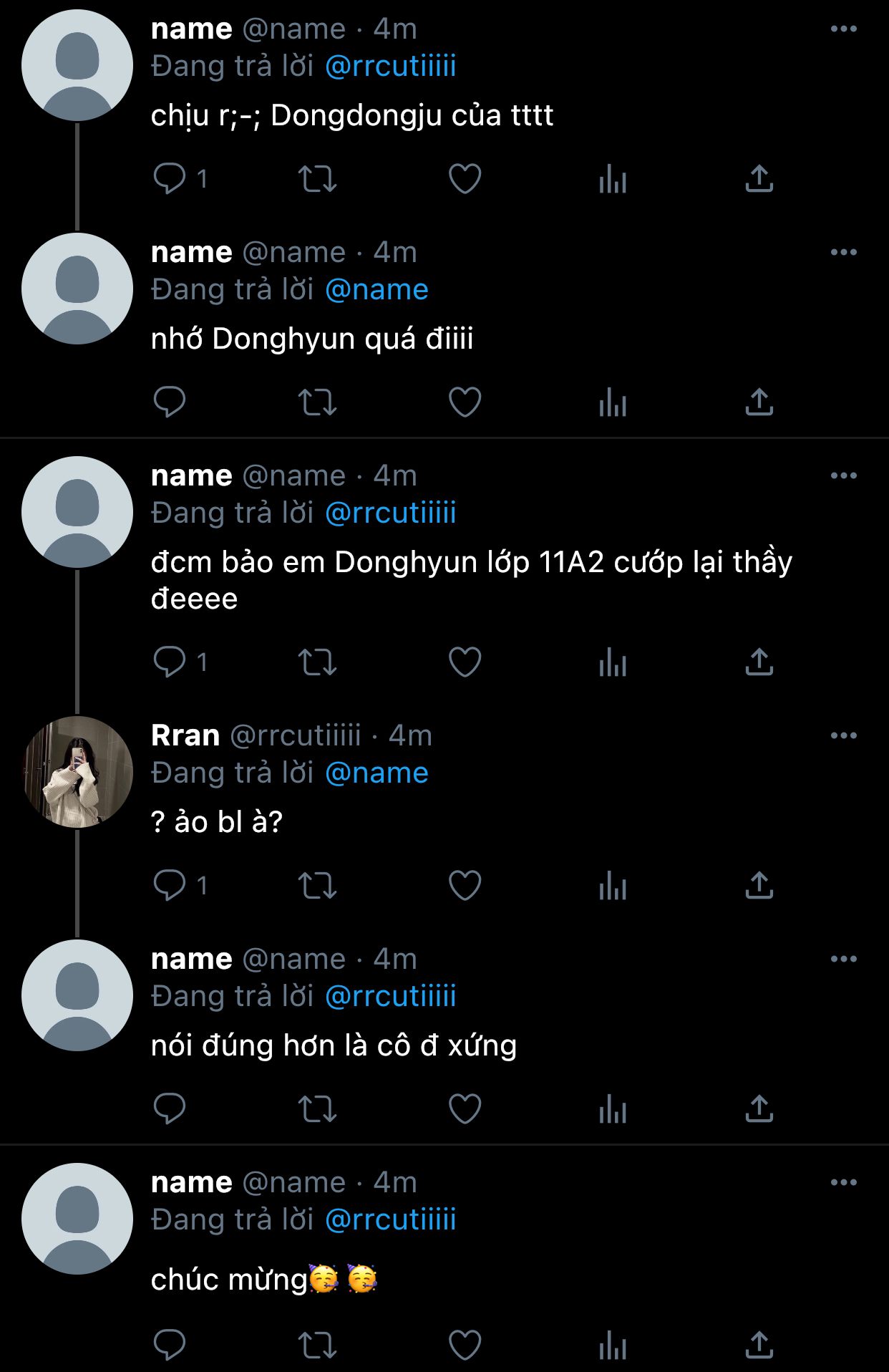Image resolution: width=889 pixels, height=1372 pixels.
Task: Open the @name mention in Rran's reply
Action: (377, 773)
